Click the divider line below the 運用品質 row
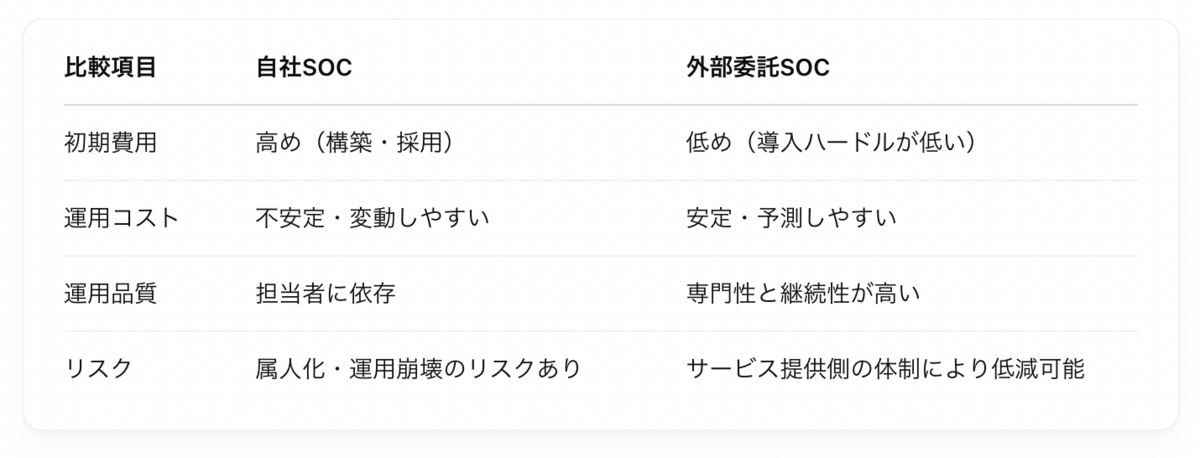 [x=600, y=332]
